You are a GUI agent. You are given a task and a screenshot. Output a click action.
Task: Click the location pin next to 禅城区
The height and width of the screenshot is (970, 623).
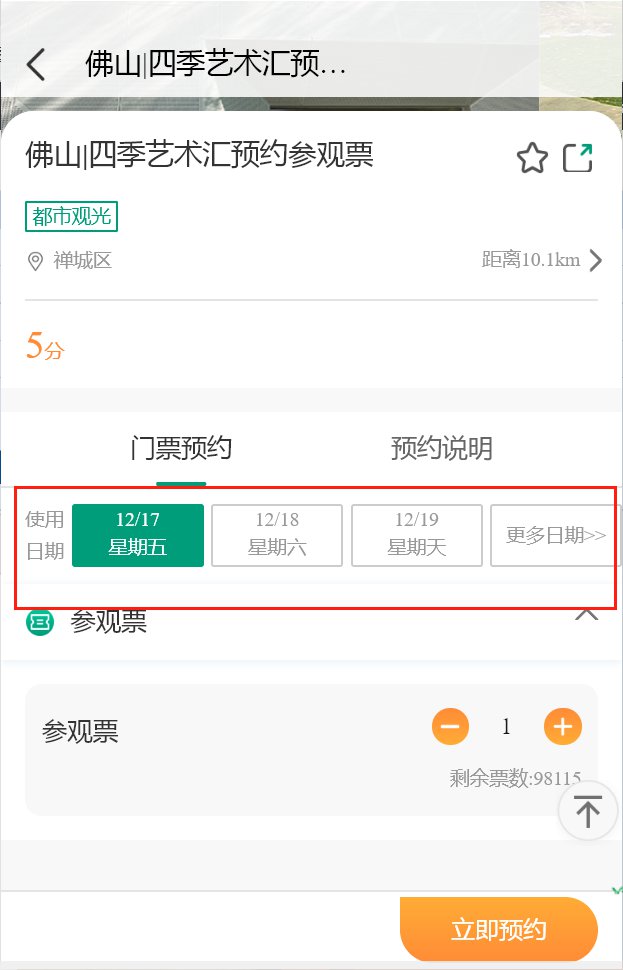(35, 261)
